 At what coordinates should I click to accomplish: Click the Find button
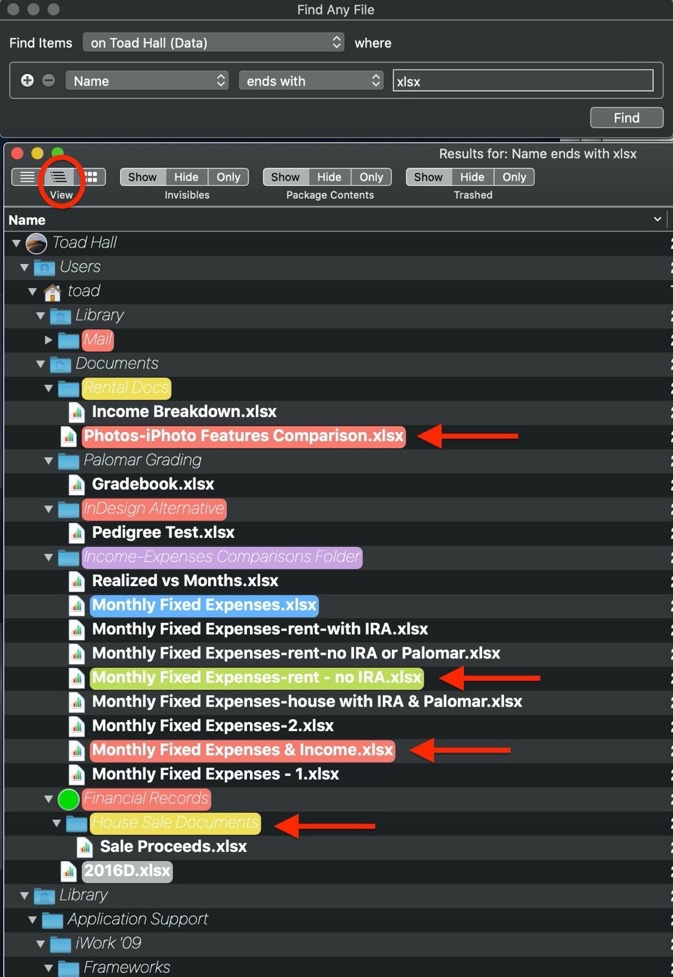pyautogui.click(x=626, y=118)
